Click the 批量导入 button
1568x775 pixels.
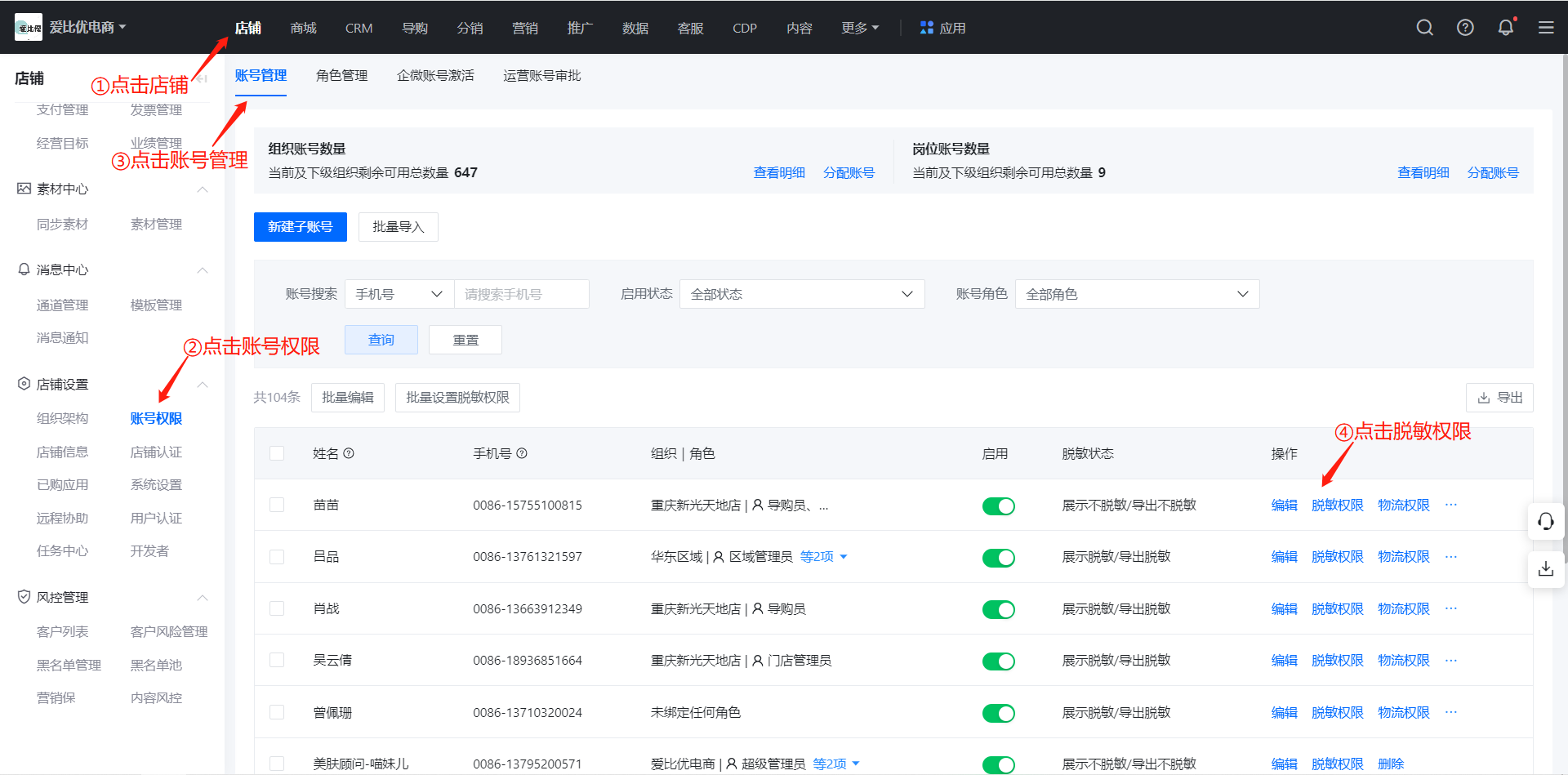click(399, 227)
